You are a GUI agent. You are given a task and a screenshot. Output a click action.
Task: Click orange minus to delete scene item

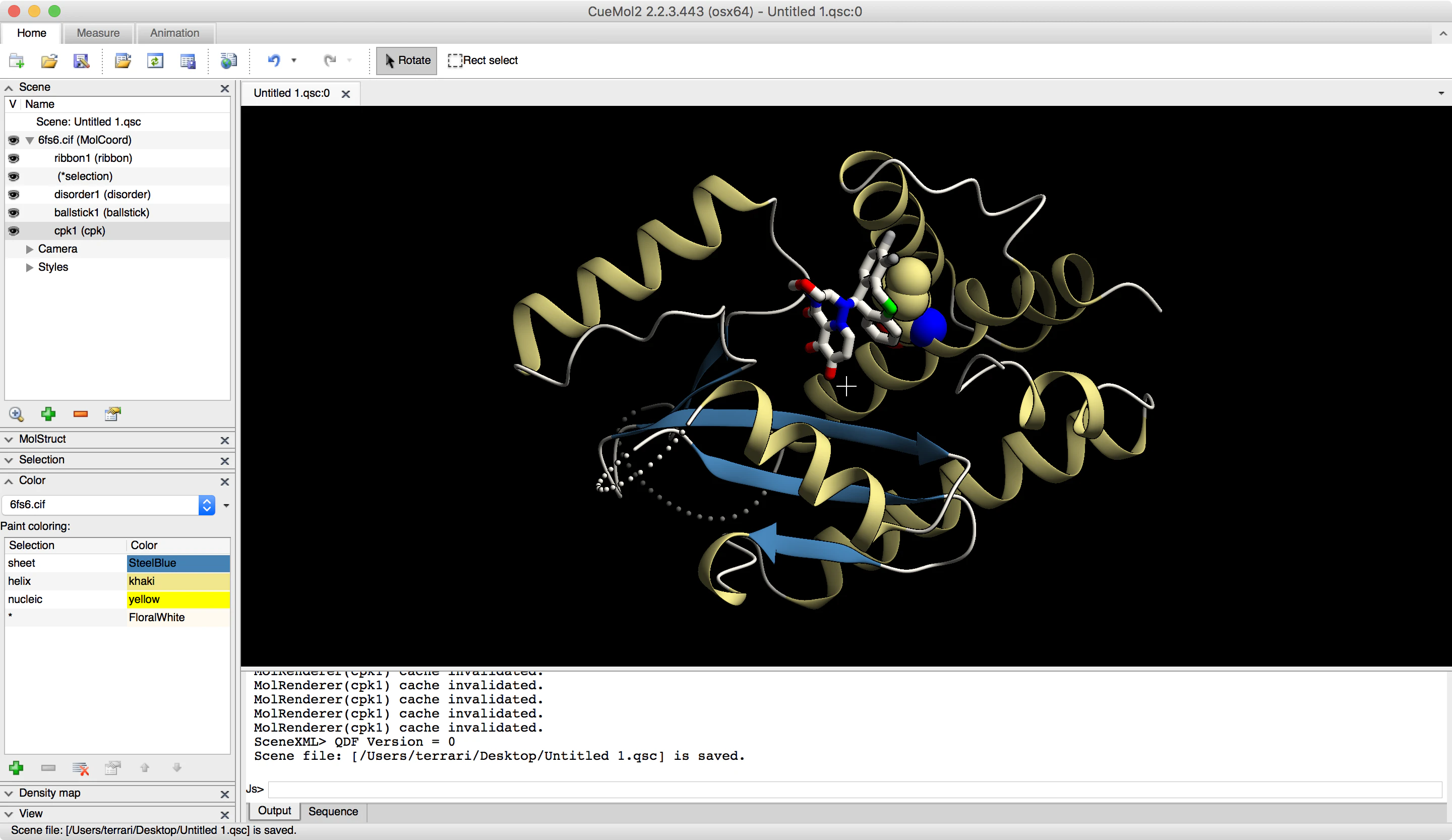coord(81,413)
